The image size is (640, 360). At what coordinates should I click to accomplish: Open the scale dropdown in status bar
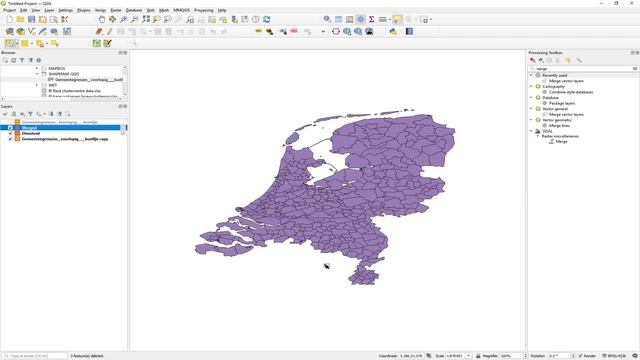(x=469, y=356)
